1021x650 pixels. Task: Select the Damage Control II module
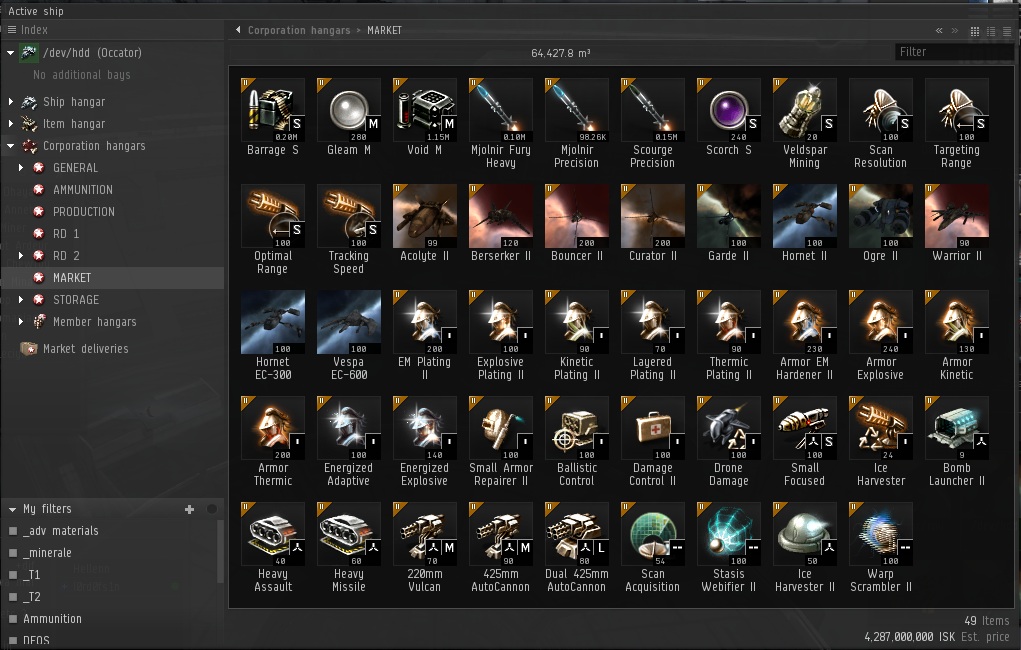pos(652,442)
